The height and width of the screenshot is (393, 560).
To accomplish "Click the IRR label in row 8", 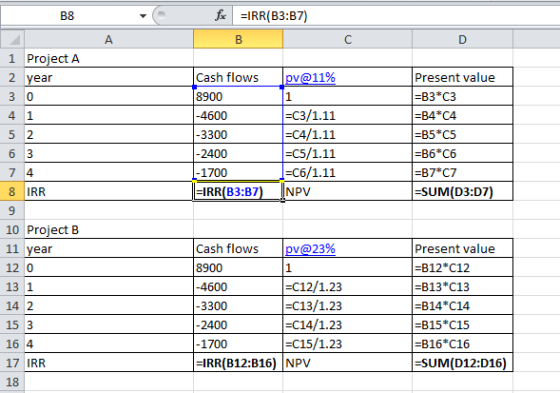I will (109, 191).
